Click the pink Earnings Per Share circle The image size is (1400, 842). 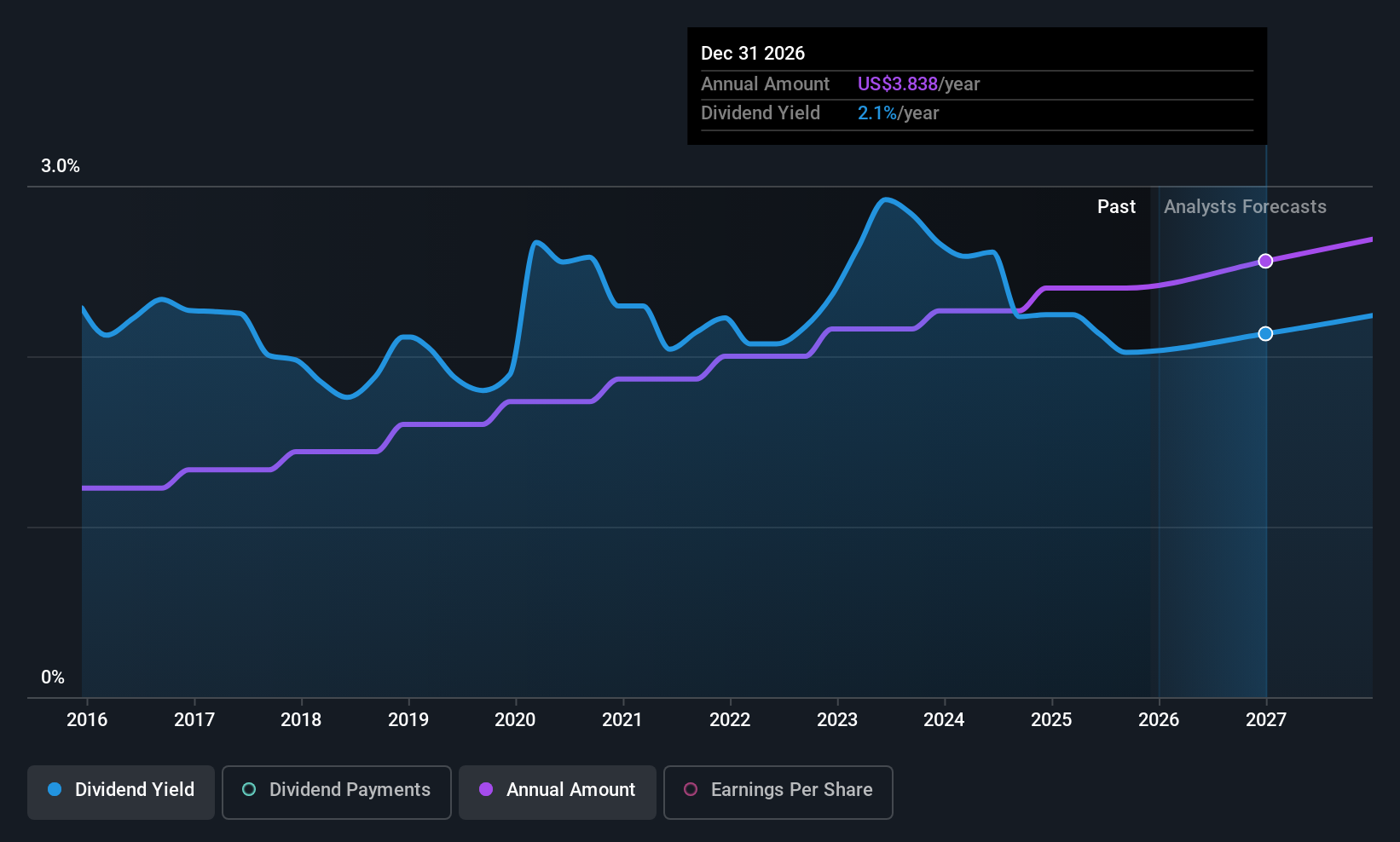point(691,790)
